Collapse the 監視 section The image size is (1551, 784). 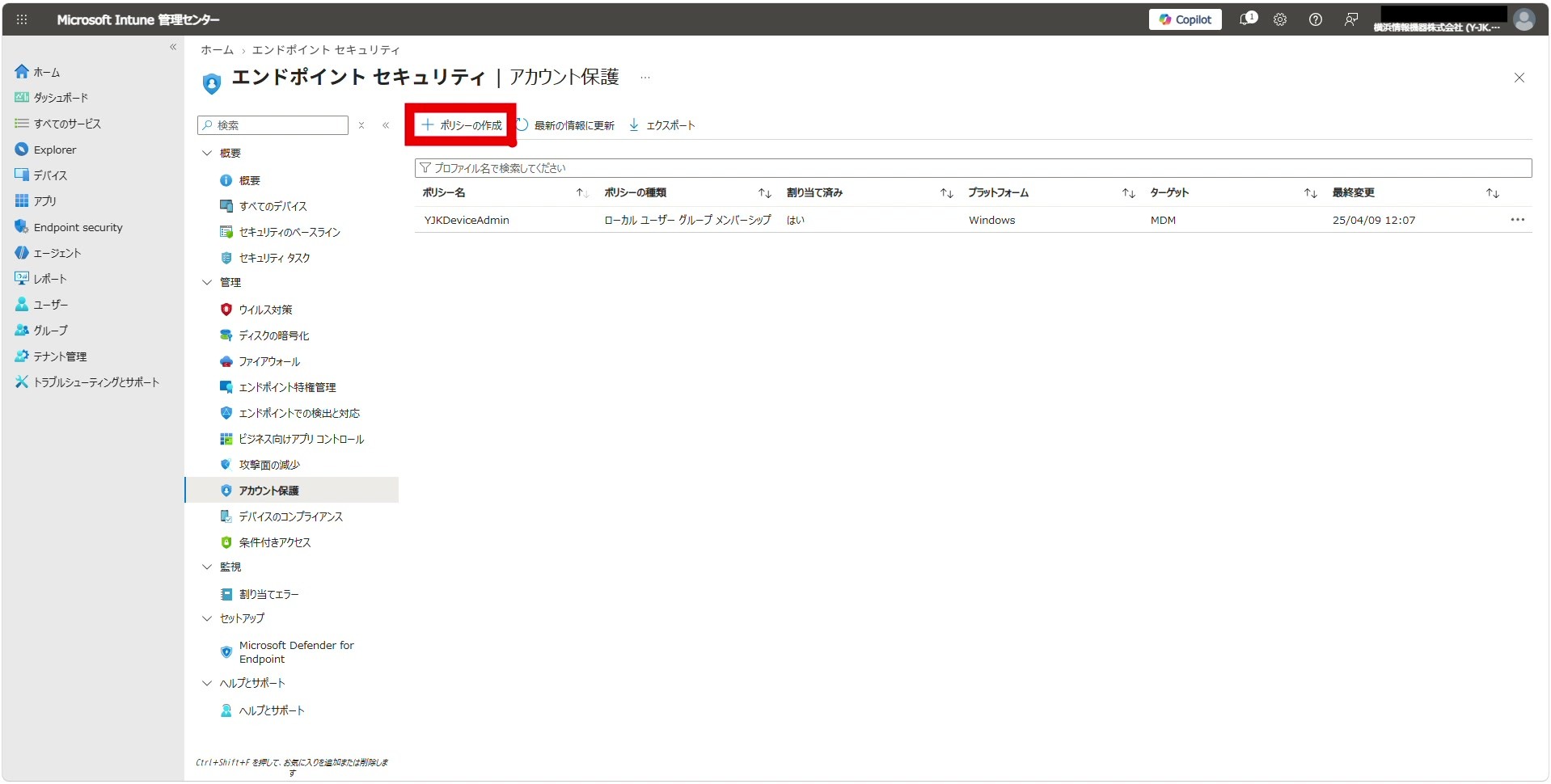pyautogui.click(x=221, y=567)
